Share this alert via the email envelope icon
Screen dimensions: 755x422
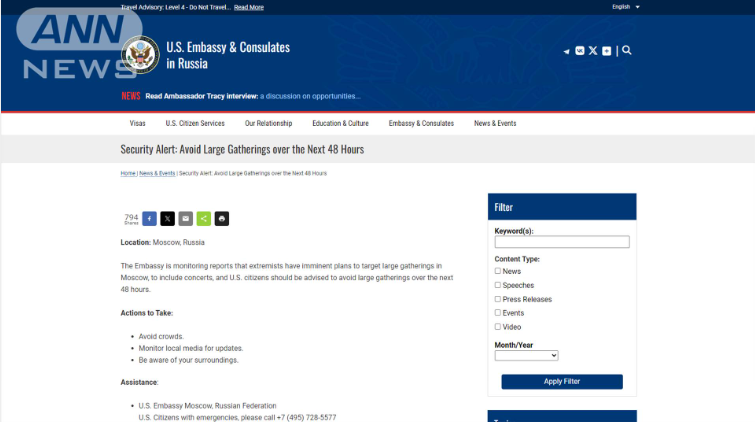185,219
